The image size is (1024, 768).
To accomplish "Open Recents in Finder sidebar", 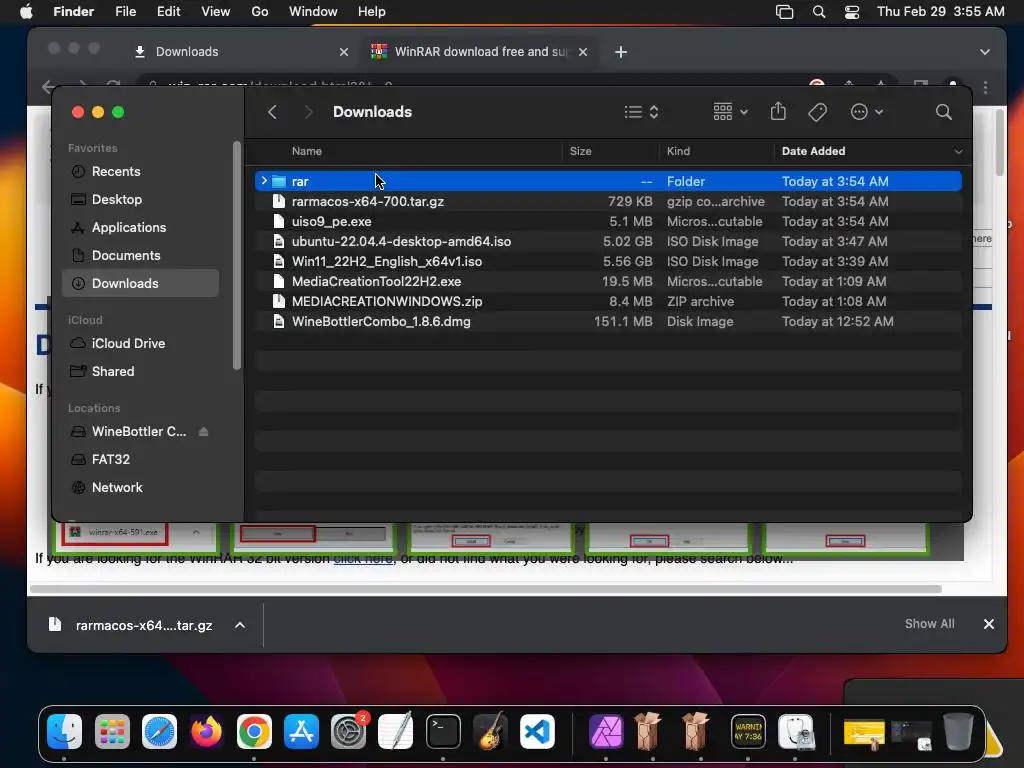I will (140, 172).
